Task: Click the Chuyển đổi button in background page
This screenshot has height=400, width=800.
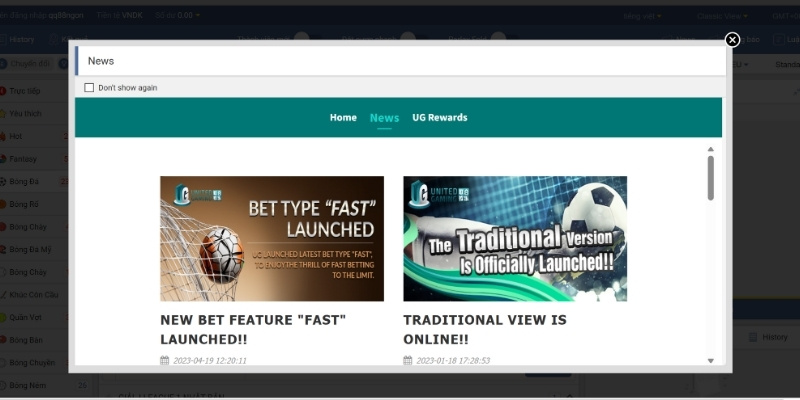Action: [24, 64]
